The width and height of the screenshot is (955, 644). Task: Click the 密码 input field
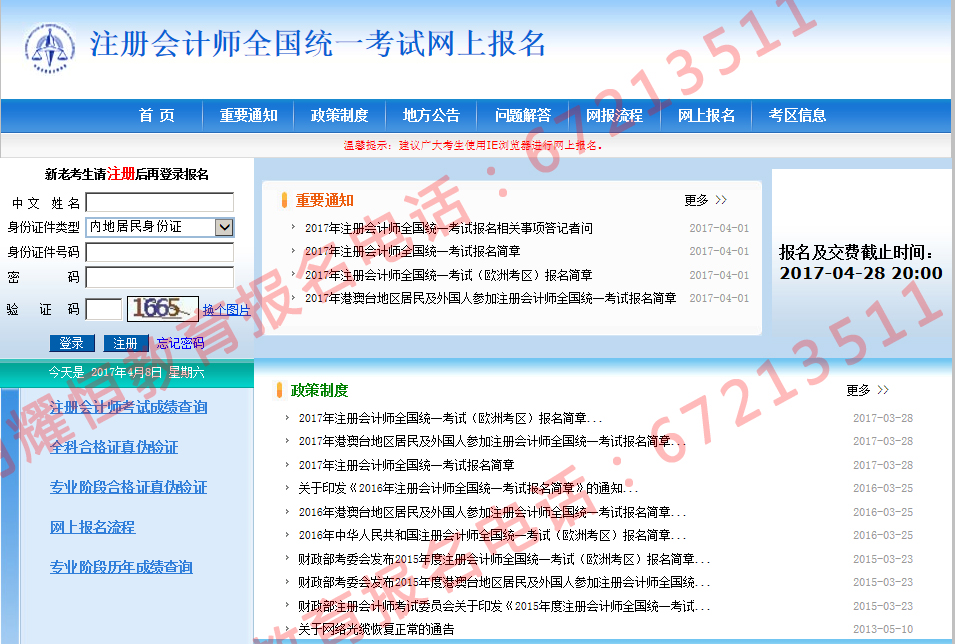159,277
